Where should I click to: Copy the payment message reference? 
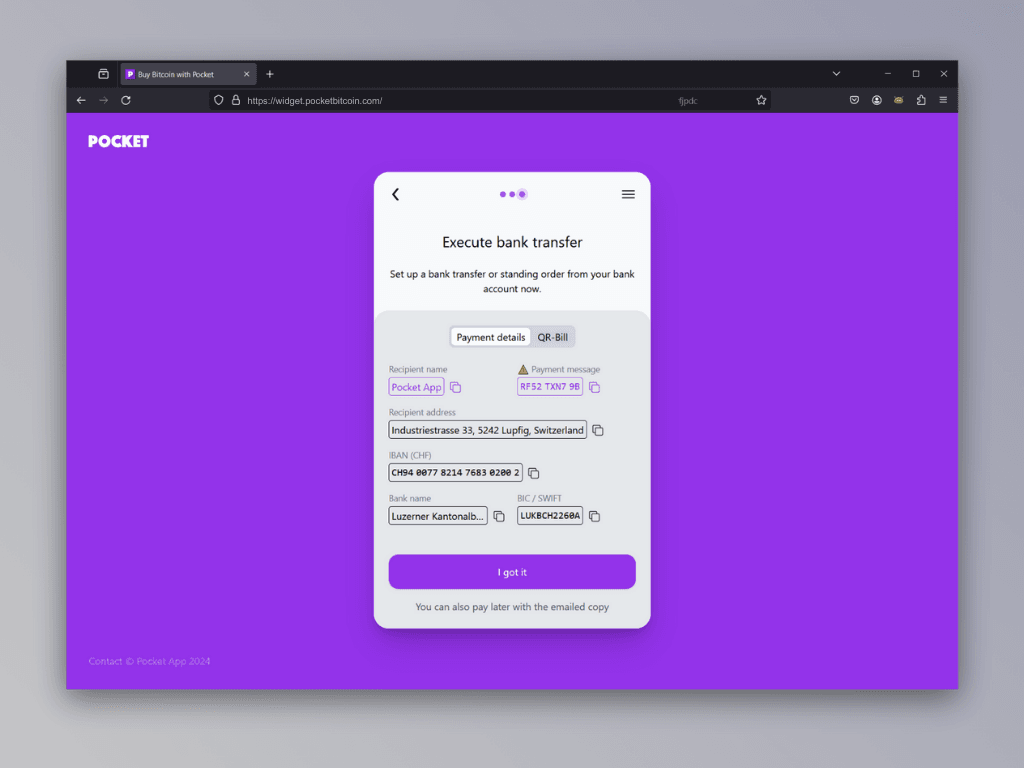pos(594,387)
